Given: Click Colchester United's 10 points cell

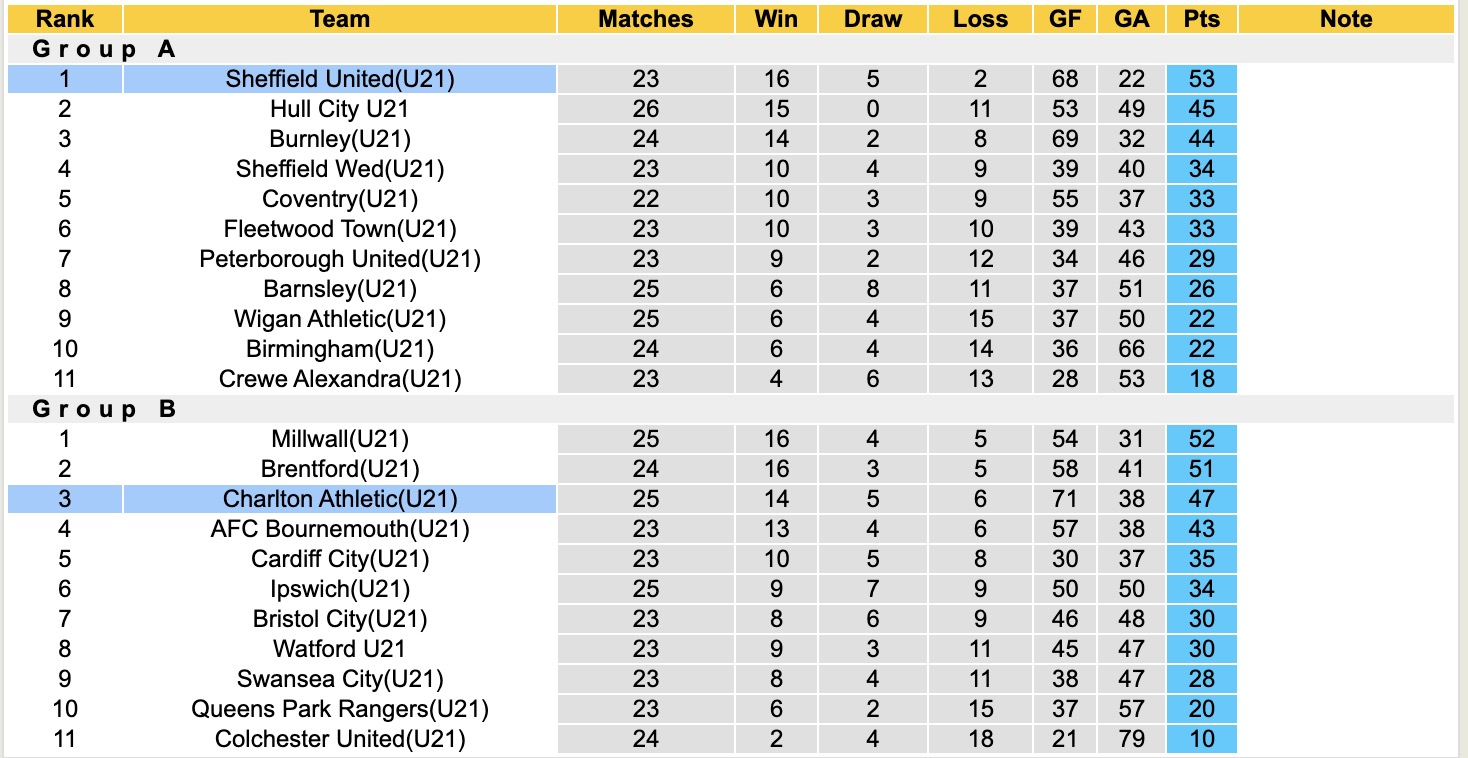Looking at the screenshot, I should pyautogui.click(x=1201, y=739).
